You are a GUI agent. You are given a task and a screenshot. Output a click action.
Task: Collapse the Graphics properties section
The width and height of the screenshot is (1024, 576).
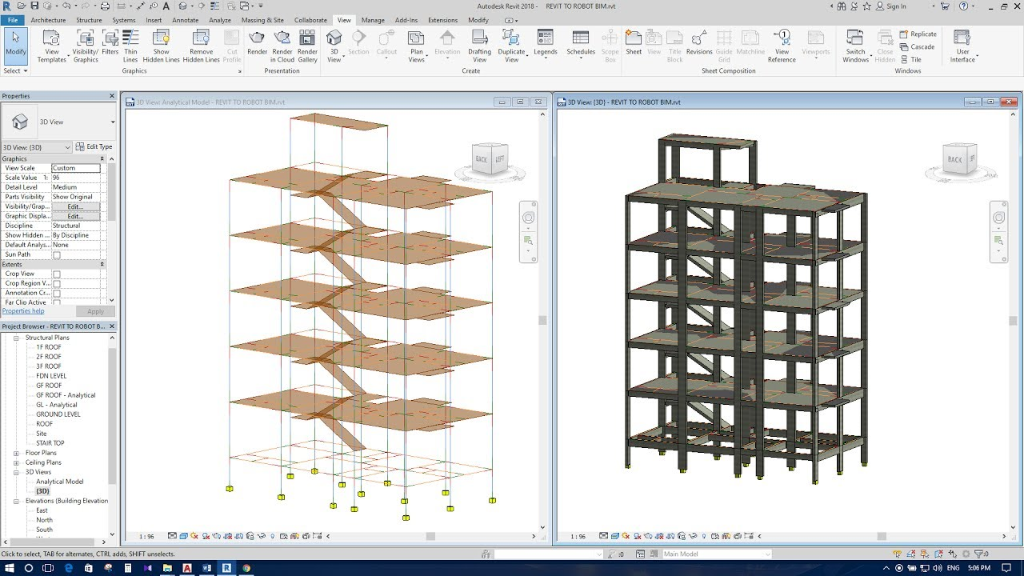tap(102, 159)
